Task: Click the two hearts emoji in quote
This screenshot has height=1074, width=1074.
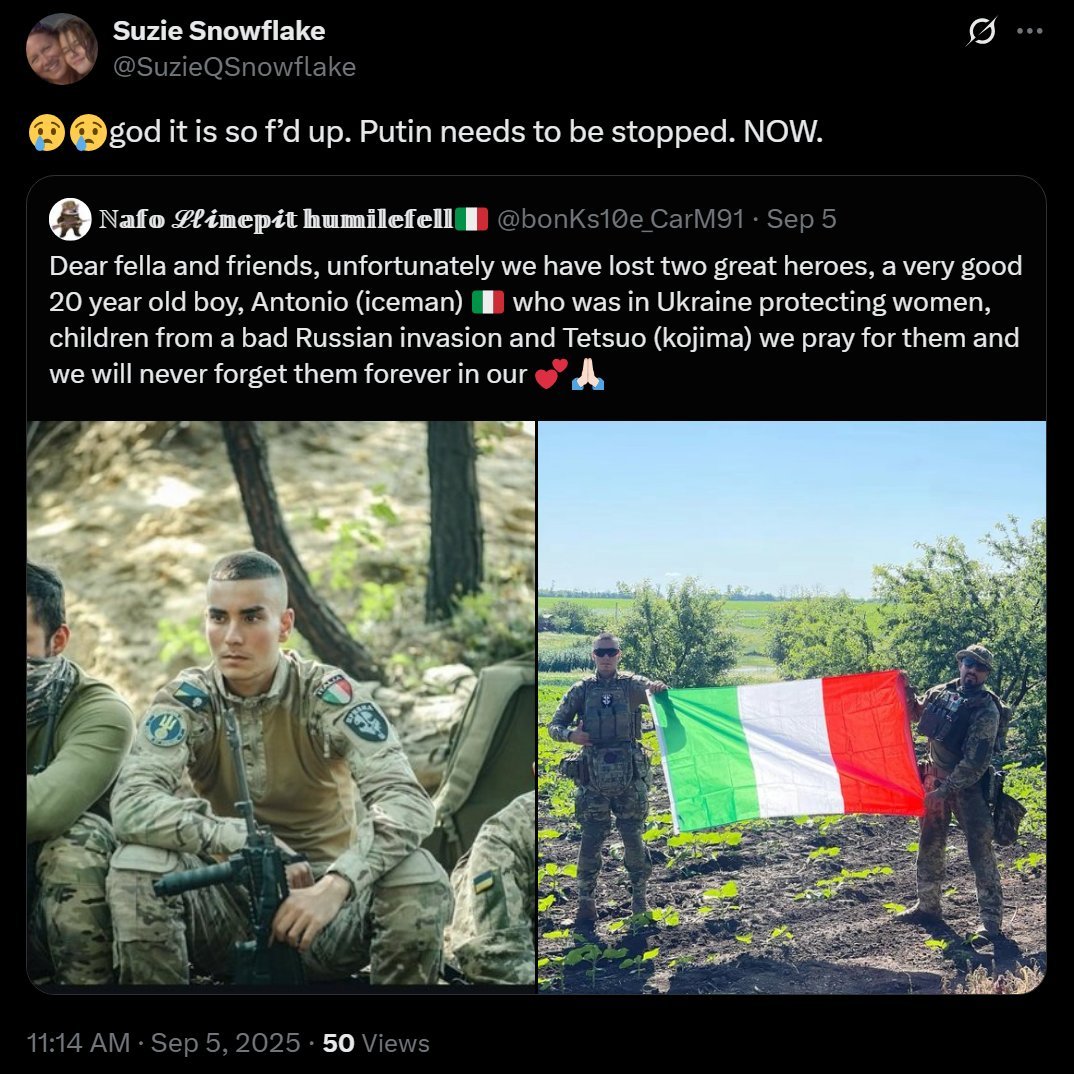Action: pos(551,374)
